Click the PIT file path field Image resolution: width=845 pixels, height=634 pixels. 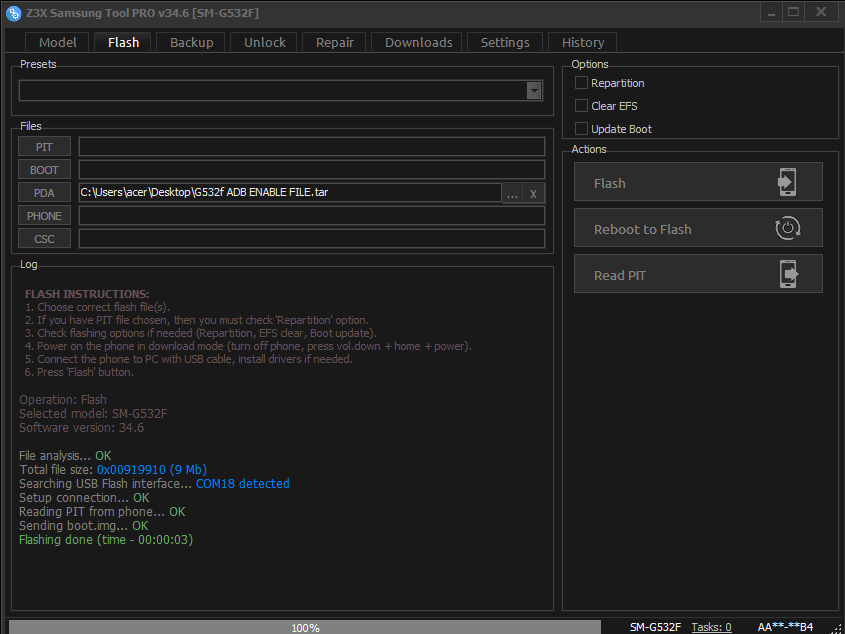311,147
